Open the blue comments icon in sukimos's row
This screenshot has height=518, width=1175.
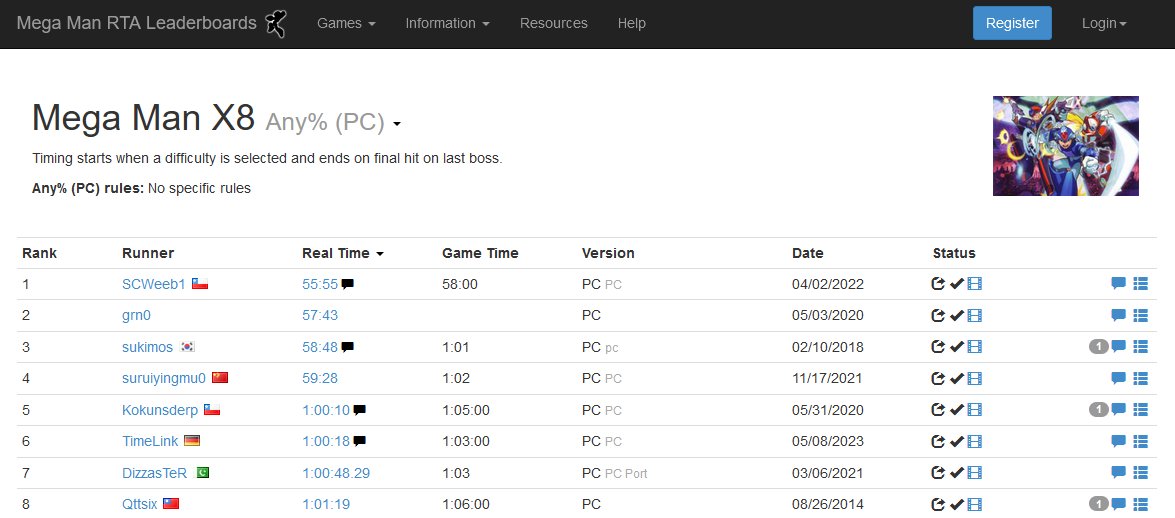pyautogui.click(x=1118, y=346)
